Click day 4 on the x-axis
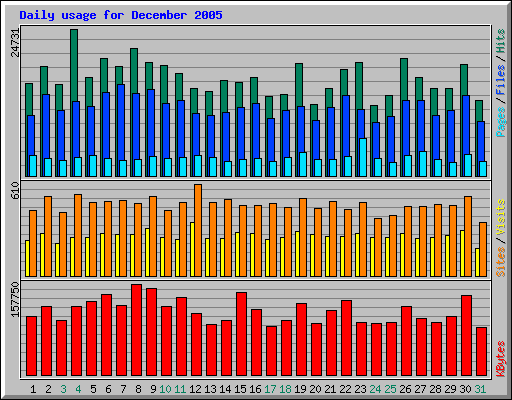This screenshot has height=400, width=512. (x=78, y=389)
